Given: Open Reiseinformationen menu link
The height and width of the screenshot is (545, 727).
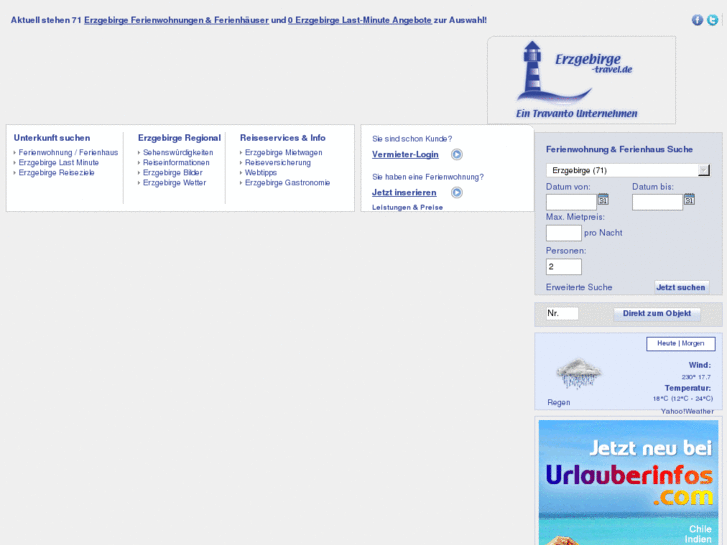Looking at the screenshot, I should coord(176,162).
